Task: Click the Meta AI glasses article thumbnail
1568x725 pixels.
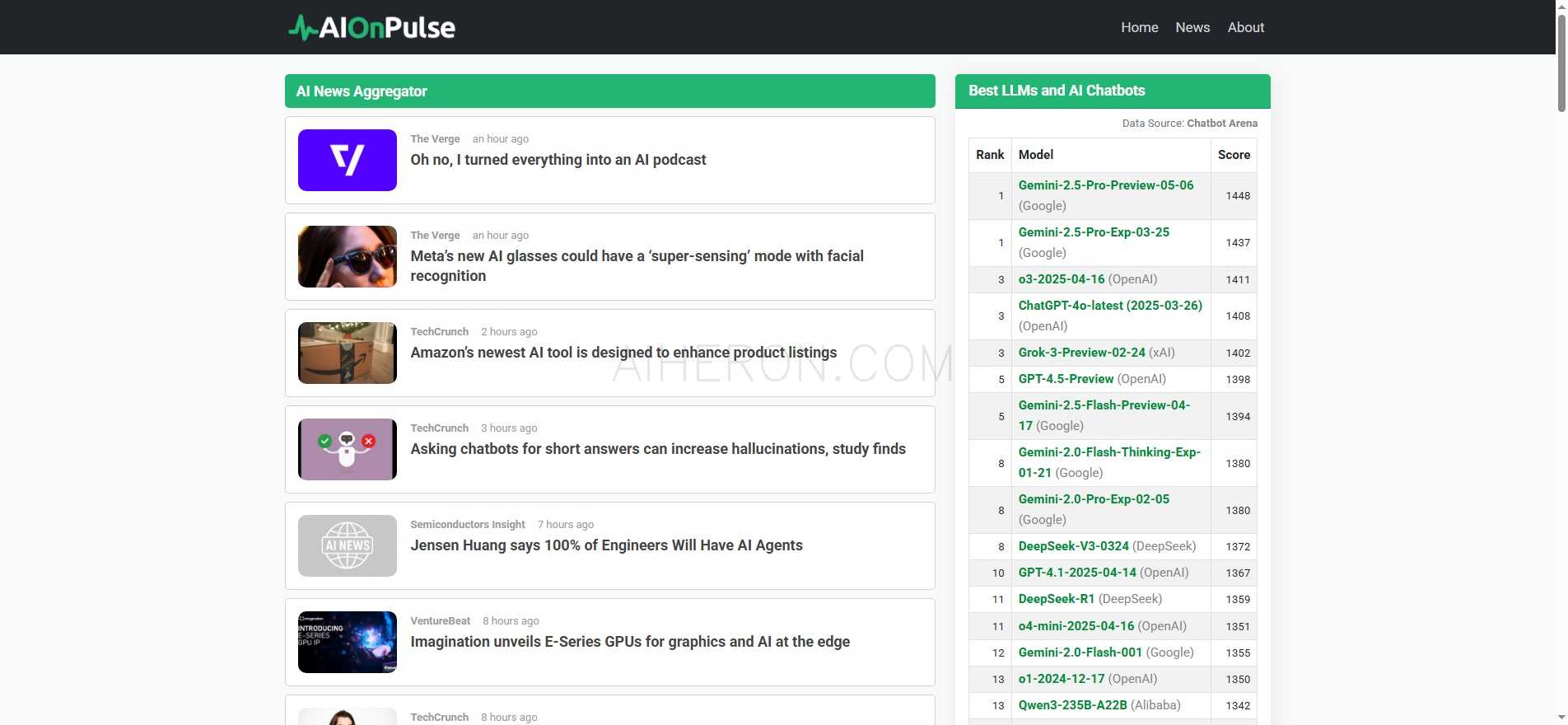Action: click(x=347, y=256)
